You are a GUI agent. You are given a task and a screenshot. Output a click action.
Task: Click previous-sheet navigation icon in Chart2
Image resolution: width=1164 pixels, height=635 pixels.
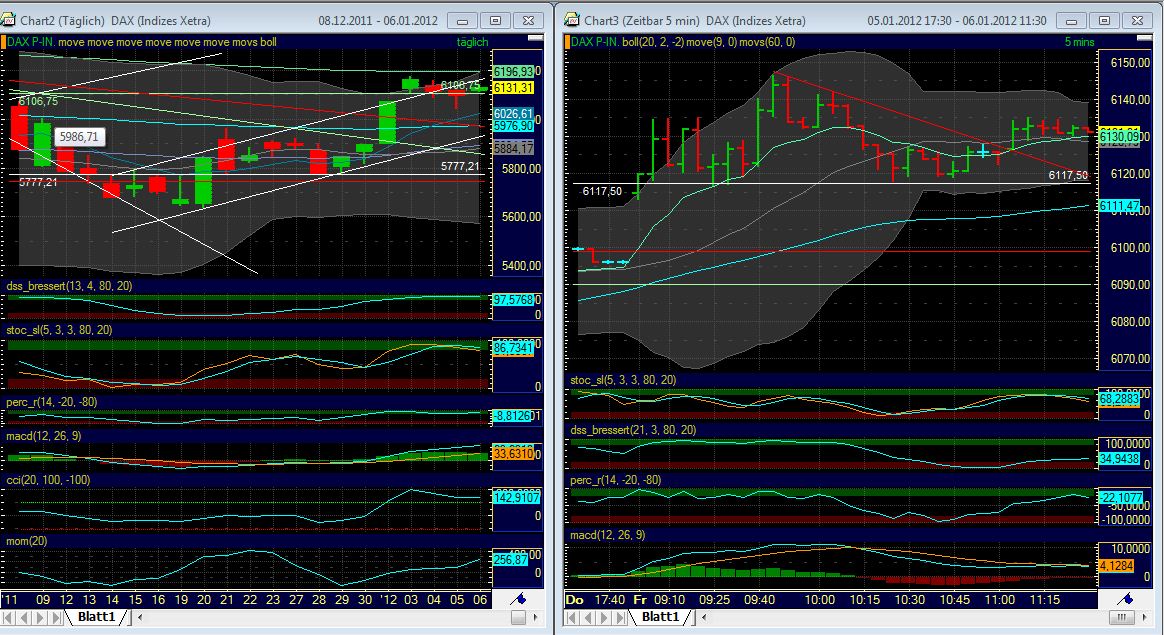pyautogui.click(x=24, y=618)
